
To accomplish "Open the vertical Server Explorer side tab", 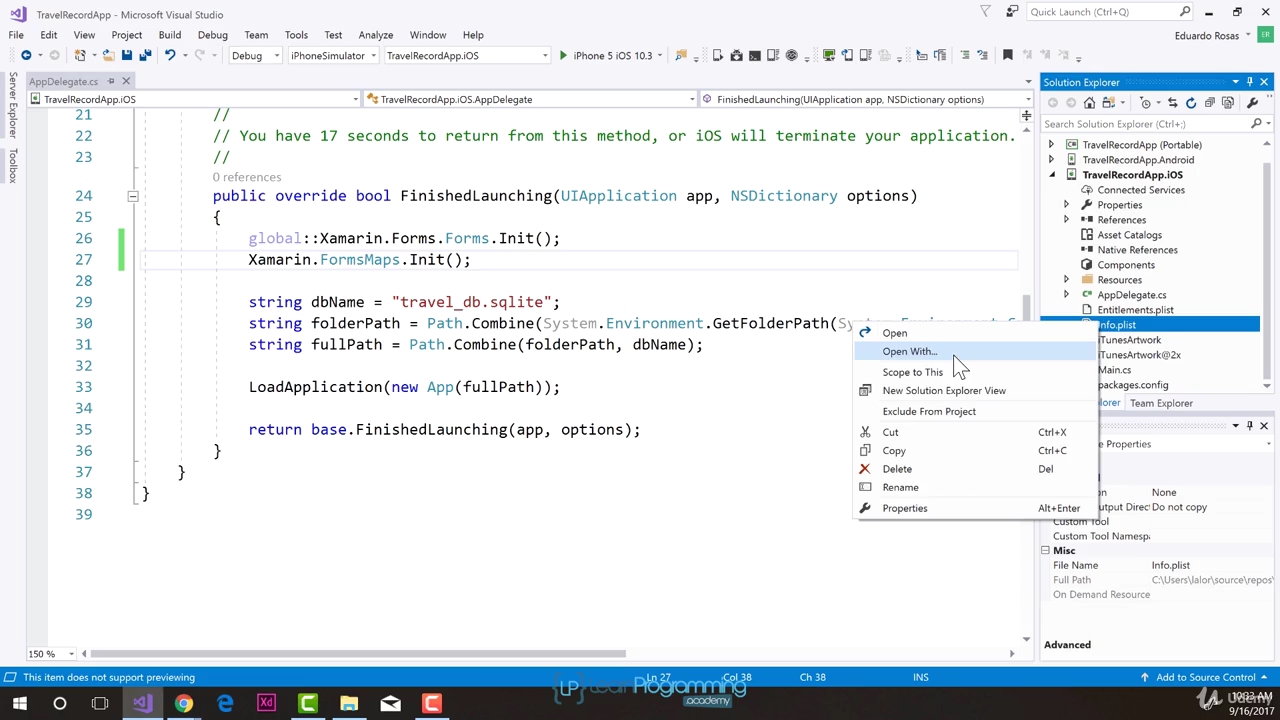I will [x=12, y=105].
